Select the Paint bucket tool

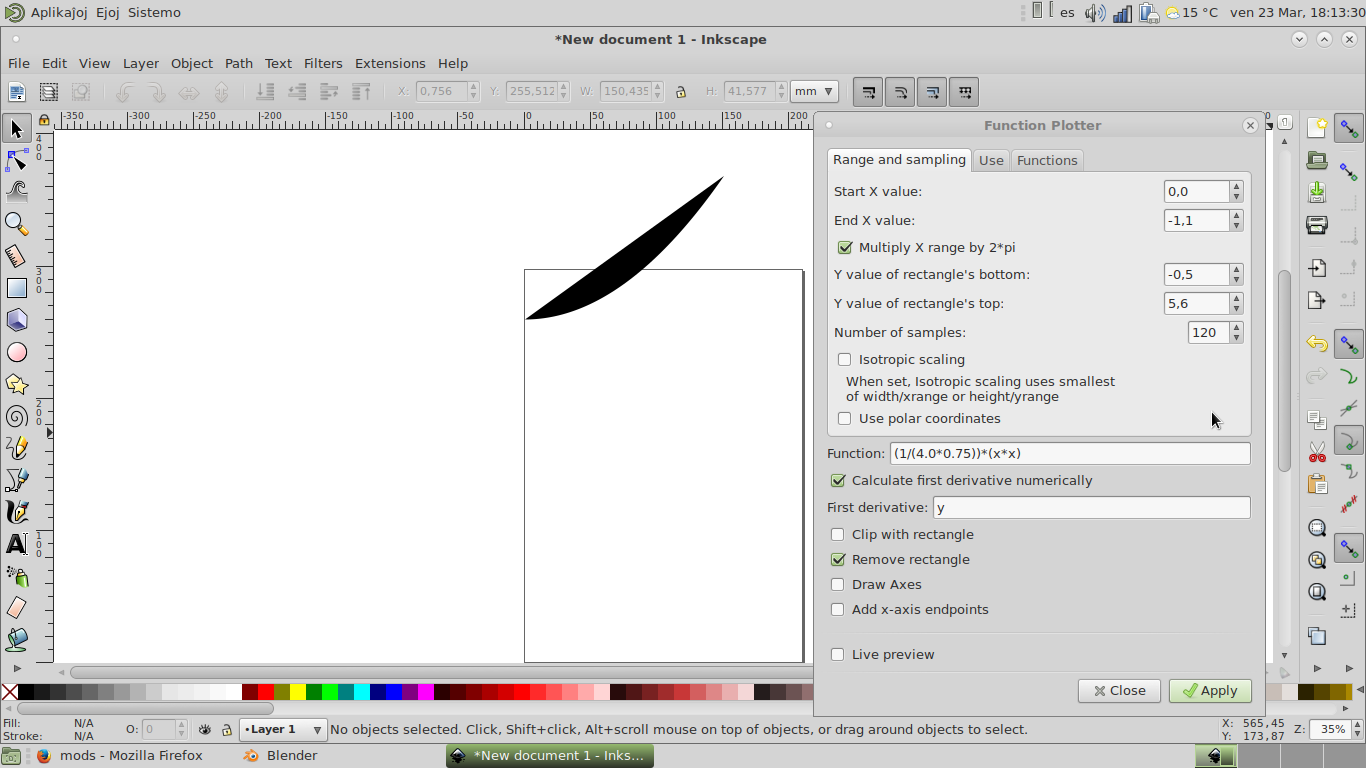[x=16, y=639]
